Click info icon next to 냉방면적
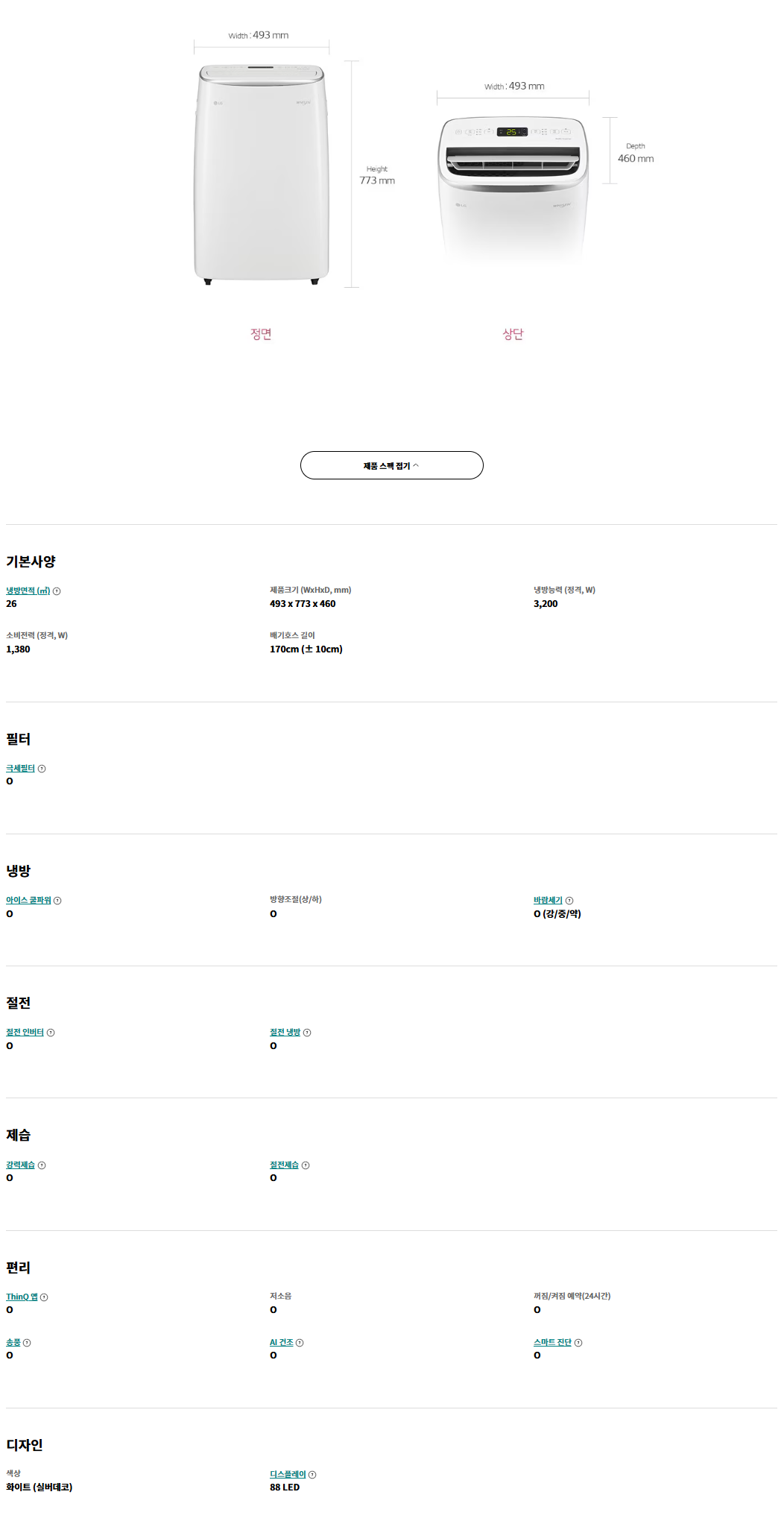The image size is (784, 1527). click(57, 591)
